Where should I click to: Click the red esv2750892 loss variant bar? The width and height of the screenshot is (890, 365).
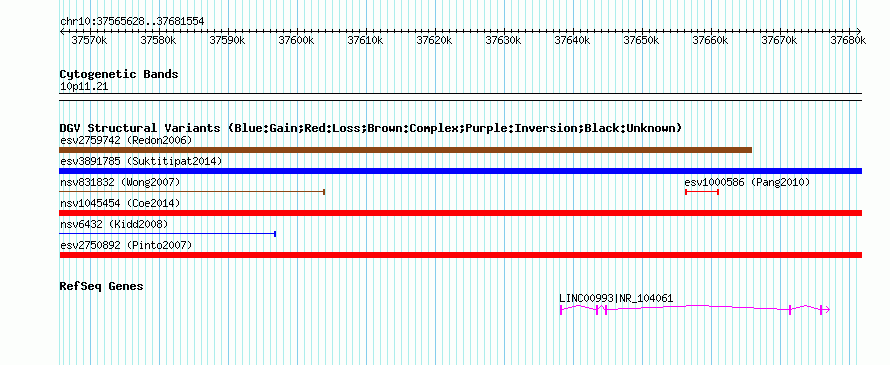point(460,255)
